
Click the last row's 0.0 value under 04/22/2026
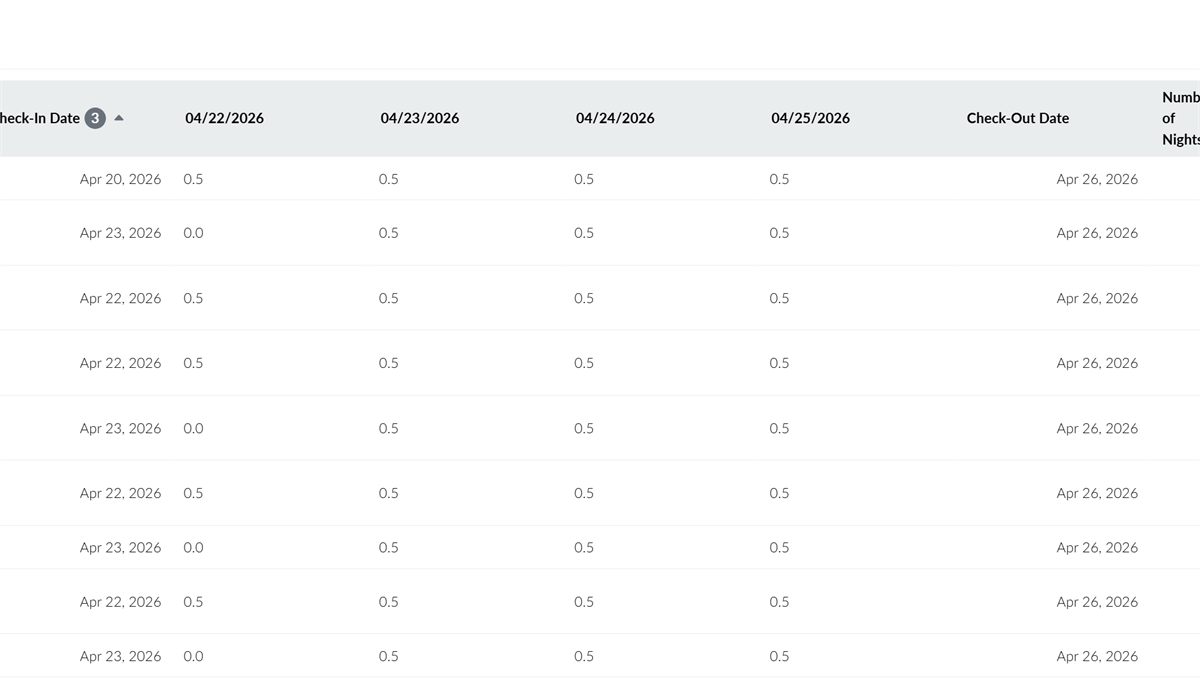coord(193,656)
